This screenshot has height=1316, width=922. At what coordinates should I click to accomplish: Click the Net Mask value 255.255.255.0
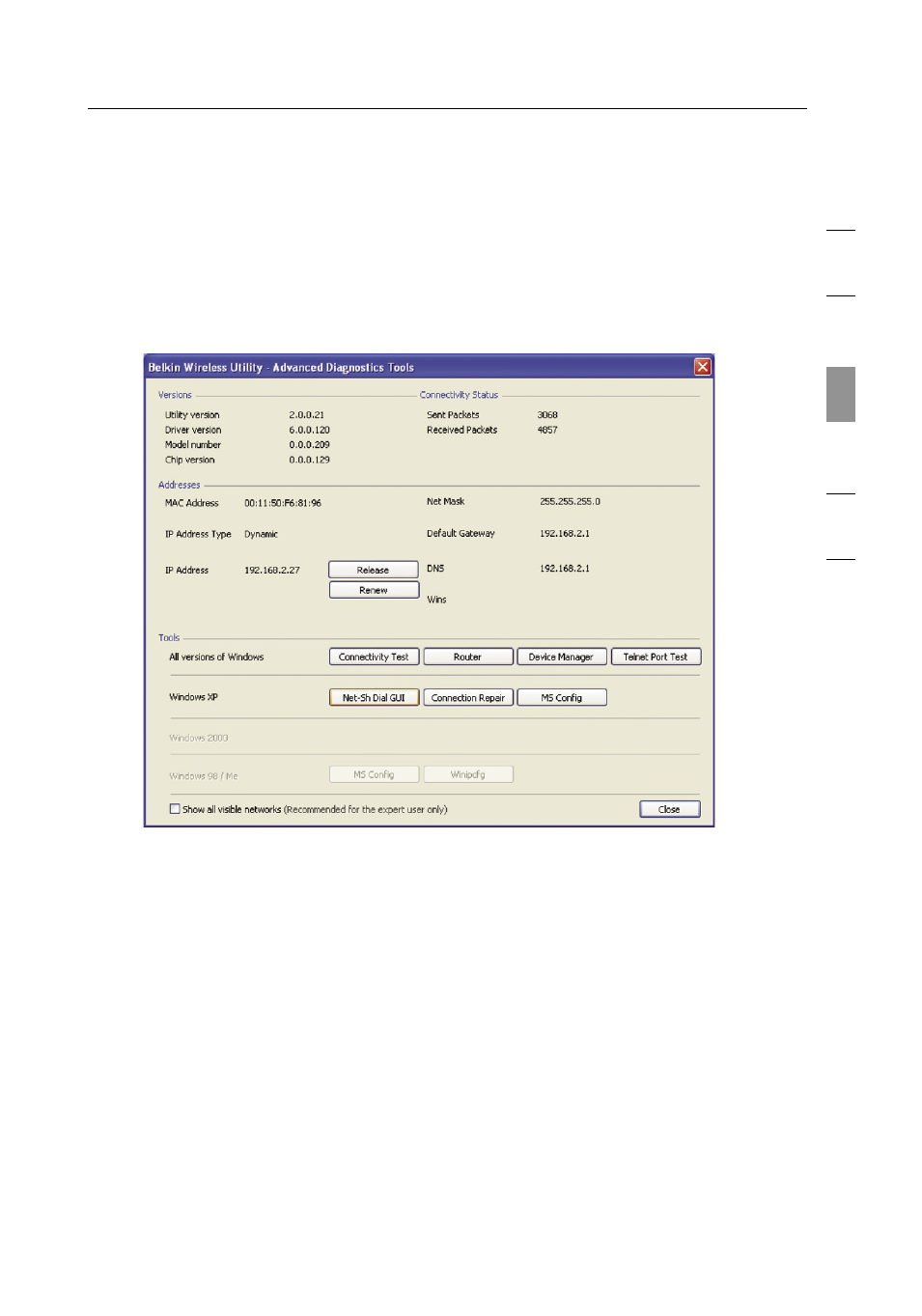click(570, 502)
